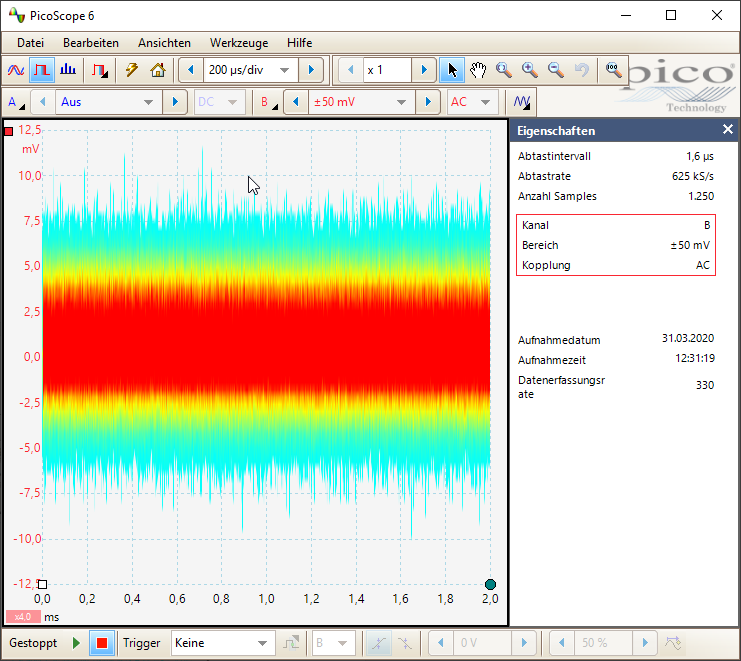Open persistence options icon

click(99, 70)
